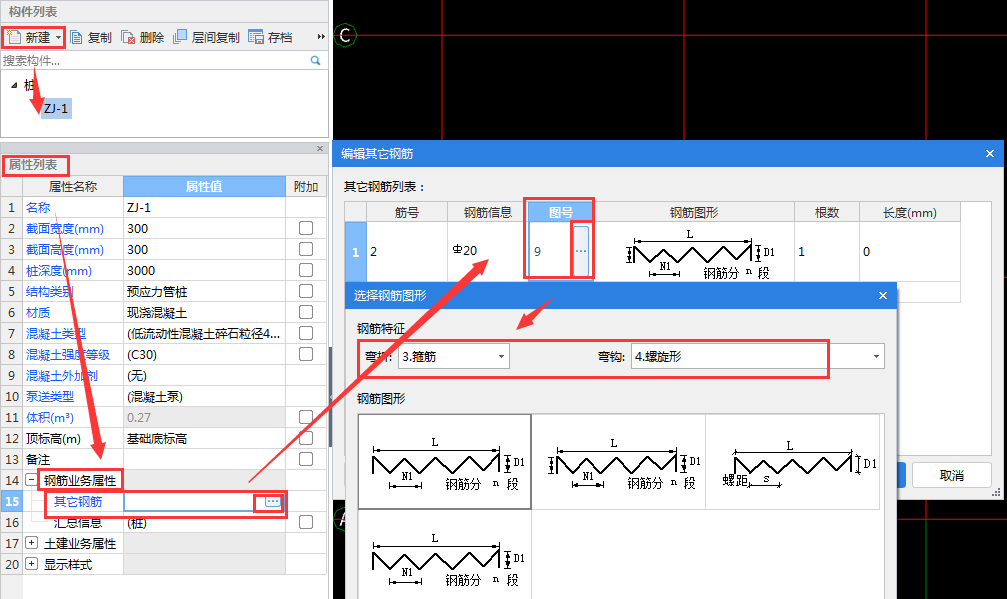Open the 弯折 3.箍筋 dropdown
Screen dimensions: 1007x599
click(x=453, y=356)
